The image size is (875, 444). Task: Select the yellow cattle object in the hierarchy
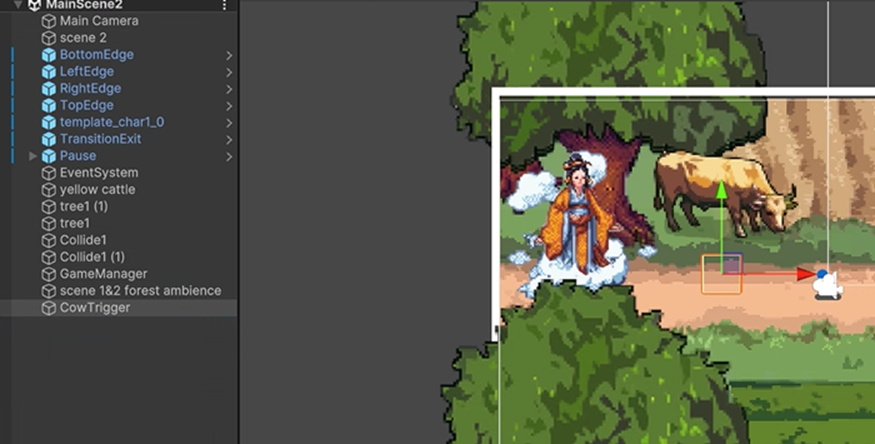[97, 190]
